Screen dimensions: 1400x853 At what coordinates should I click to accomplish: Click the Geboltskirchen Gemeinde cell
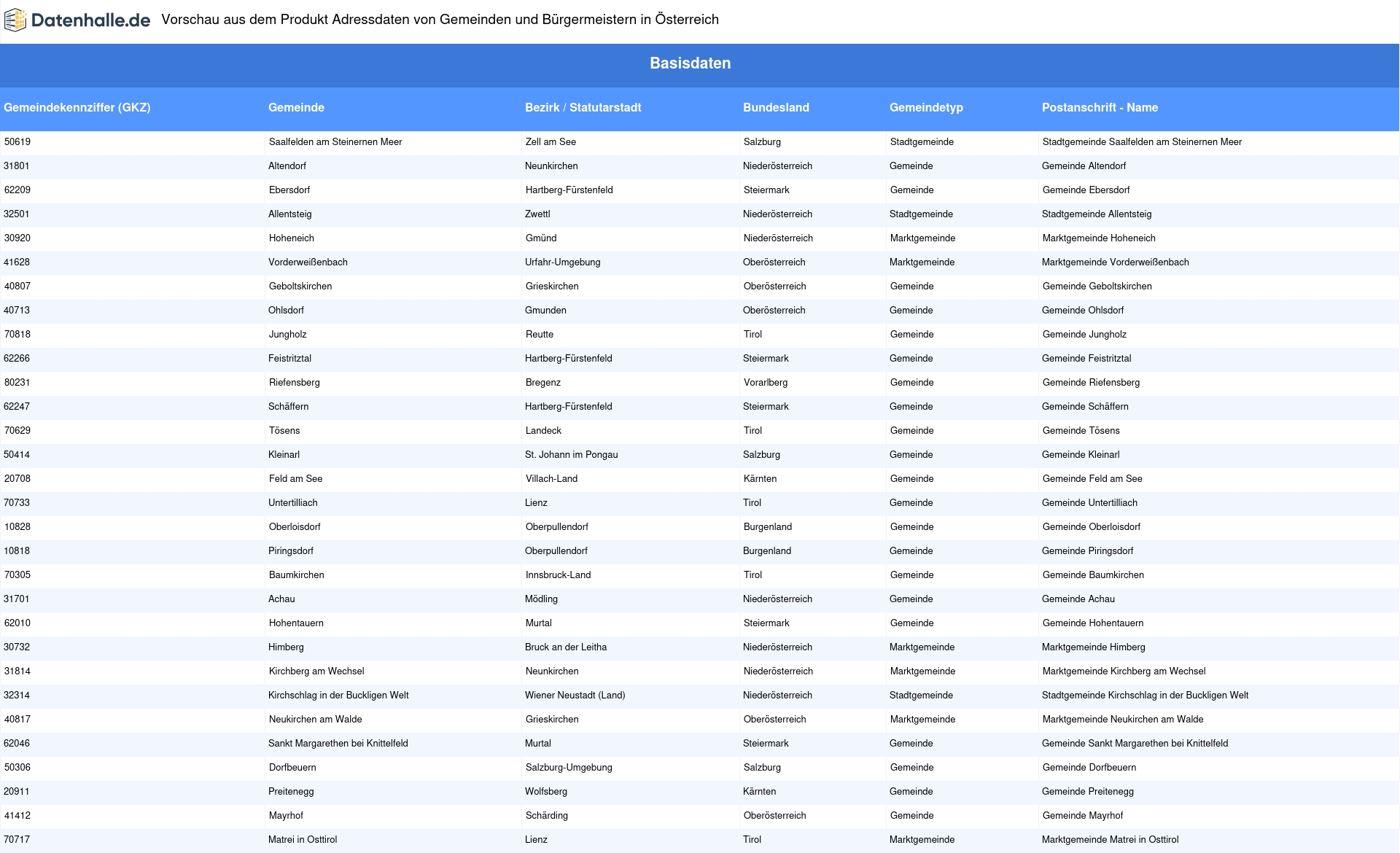point(393,287)
